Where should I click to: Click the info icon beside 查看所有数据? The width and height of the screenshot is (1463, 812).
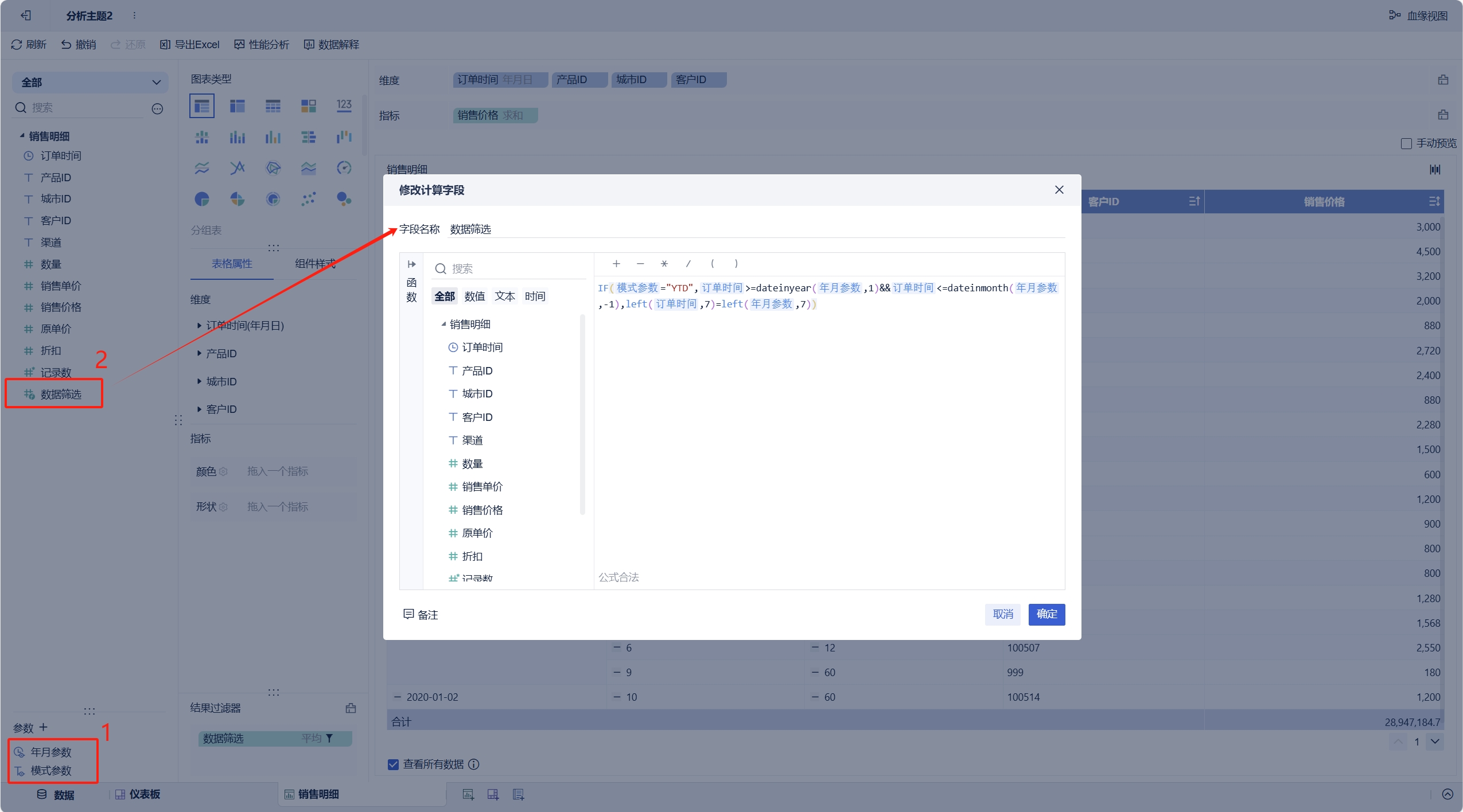pos(474,764)
